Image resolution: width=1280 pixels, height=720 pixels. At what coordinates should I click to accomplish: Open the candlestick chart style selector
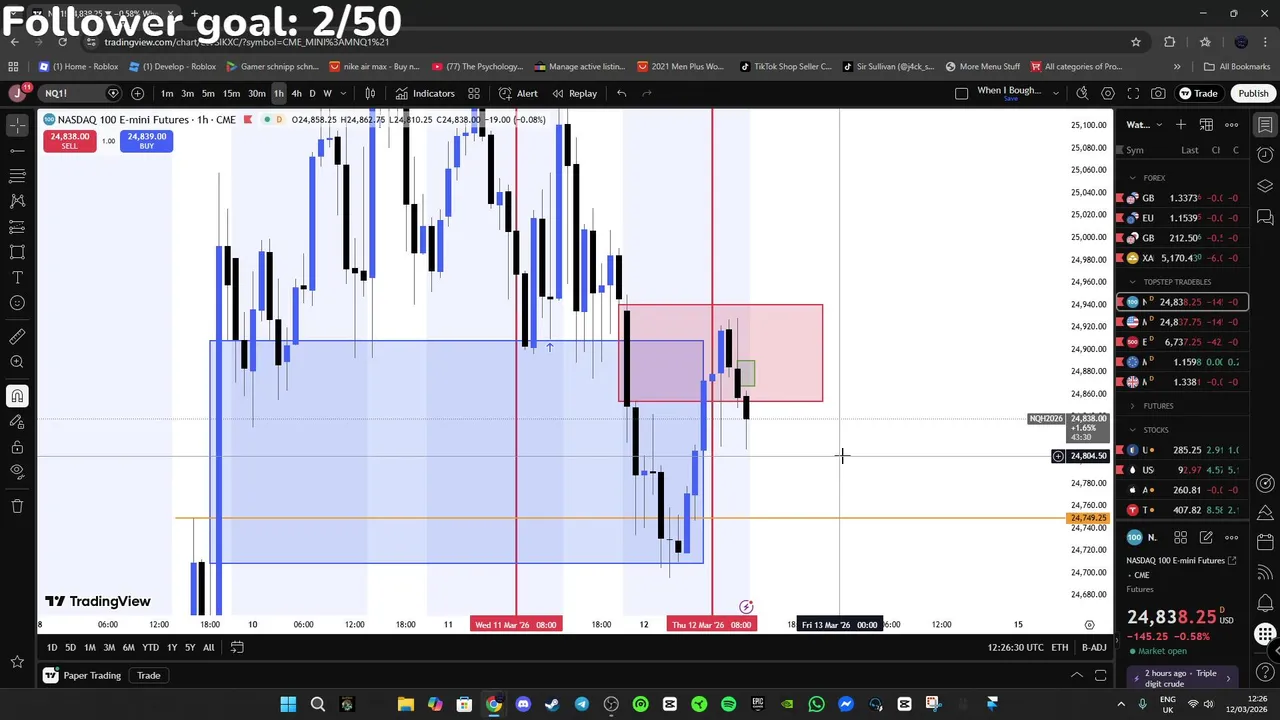(370, 93)
